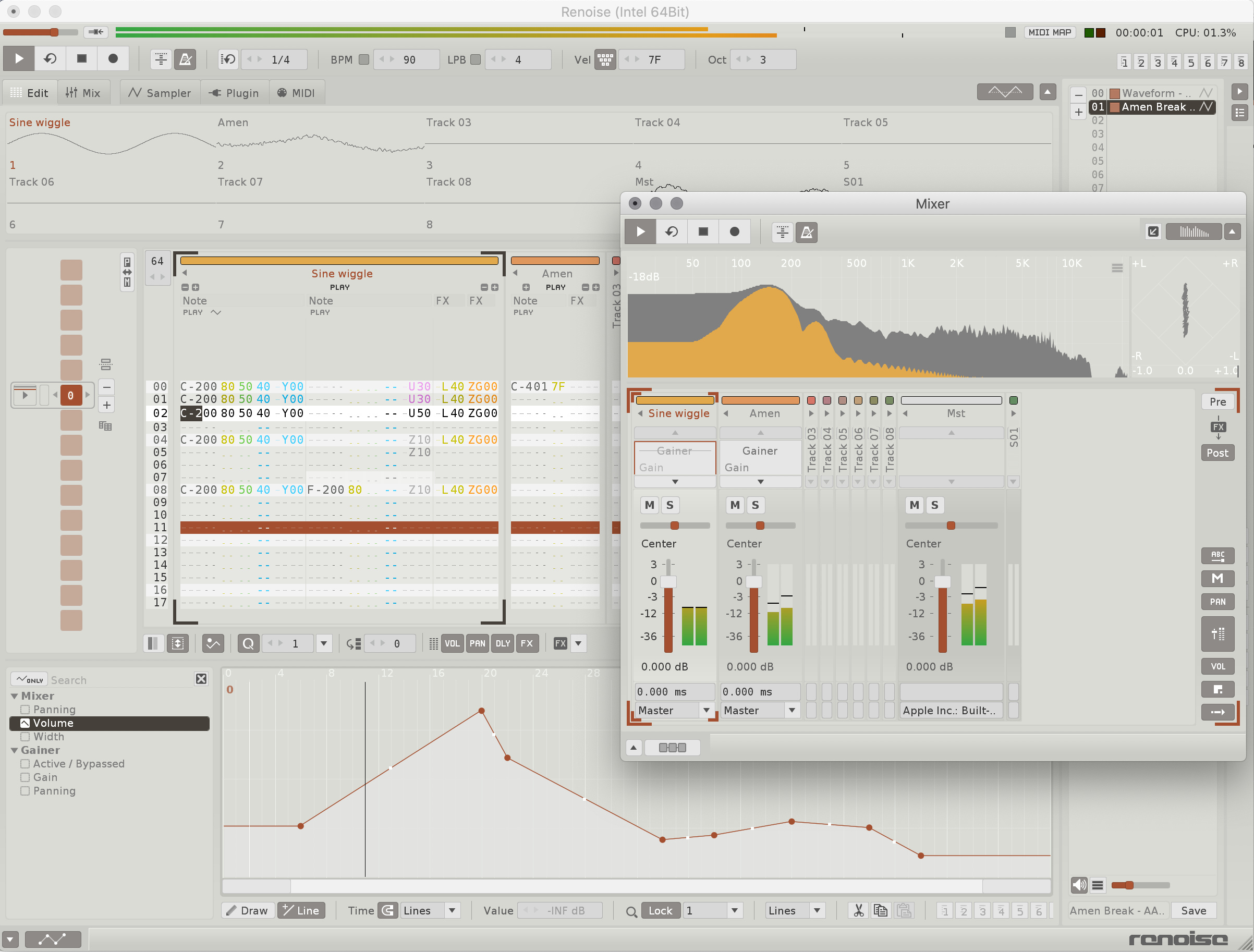Select Post mixer mode
1254x952 pixels.
tap(1217, 453)
